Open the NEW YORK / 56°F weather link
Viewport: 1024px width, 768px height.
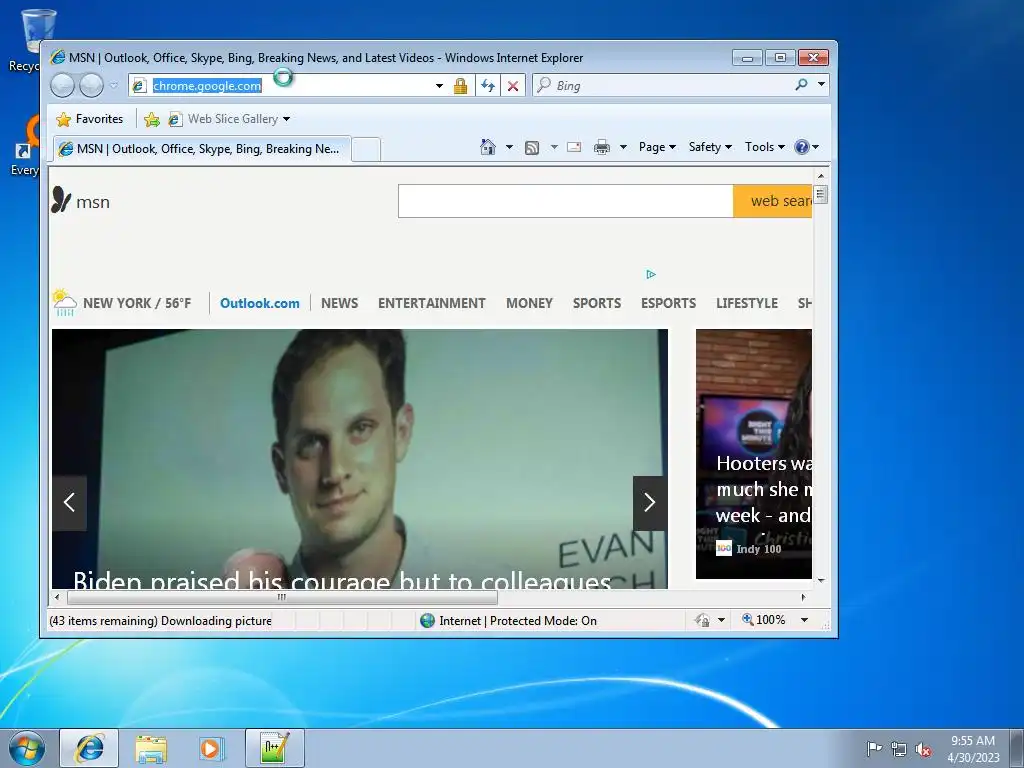[137, 303]
